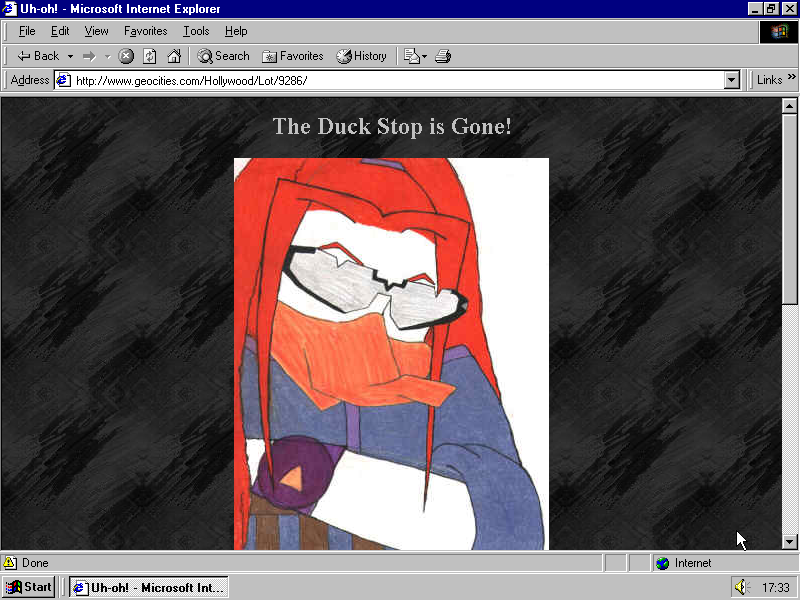Click the scrollbar up arrow
Screen dimensions: 800x600
point(789,106)
